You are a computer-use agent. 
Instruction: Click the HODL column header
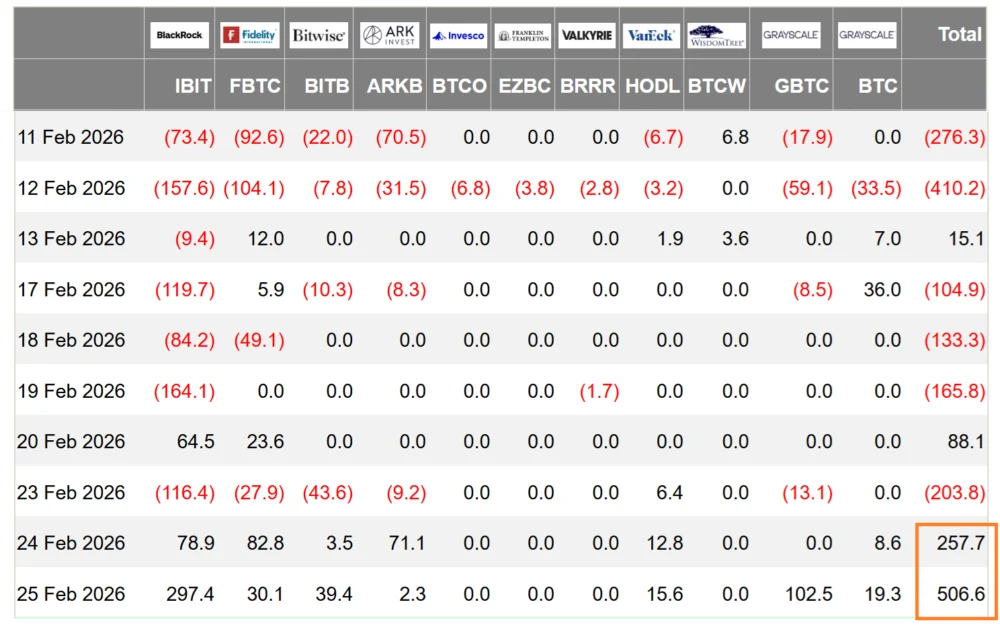tap(652, 86)
